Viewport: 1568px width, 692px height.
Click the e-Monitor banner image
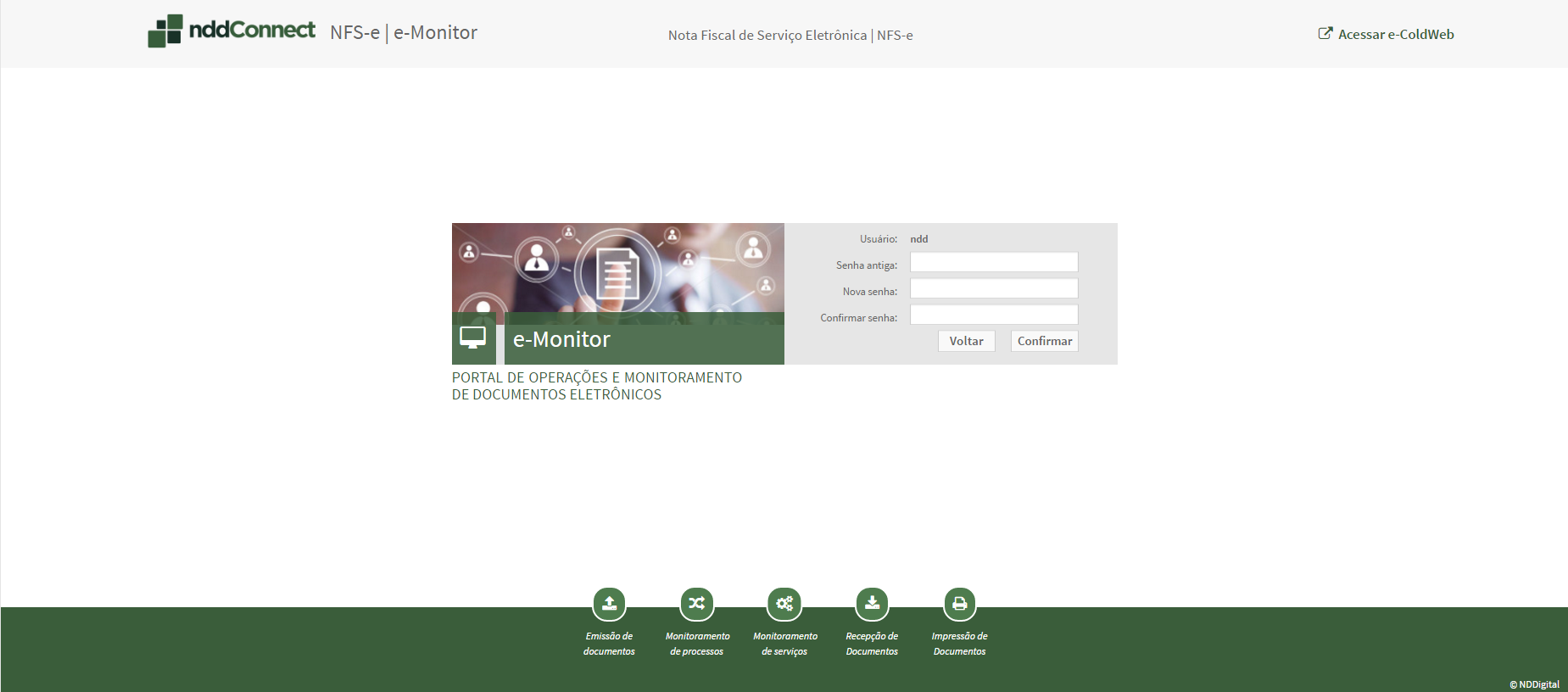pyautogui.click(x=618, y=293)
